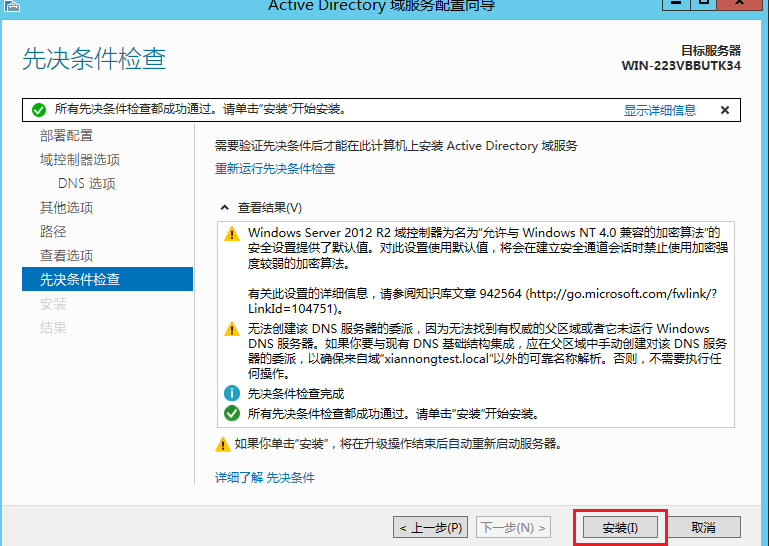Click the first warning icon about Windows NT 4.0

pyautogui.click(x=232, y=233)
